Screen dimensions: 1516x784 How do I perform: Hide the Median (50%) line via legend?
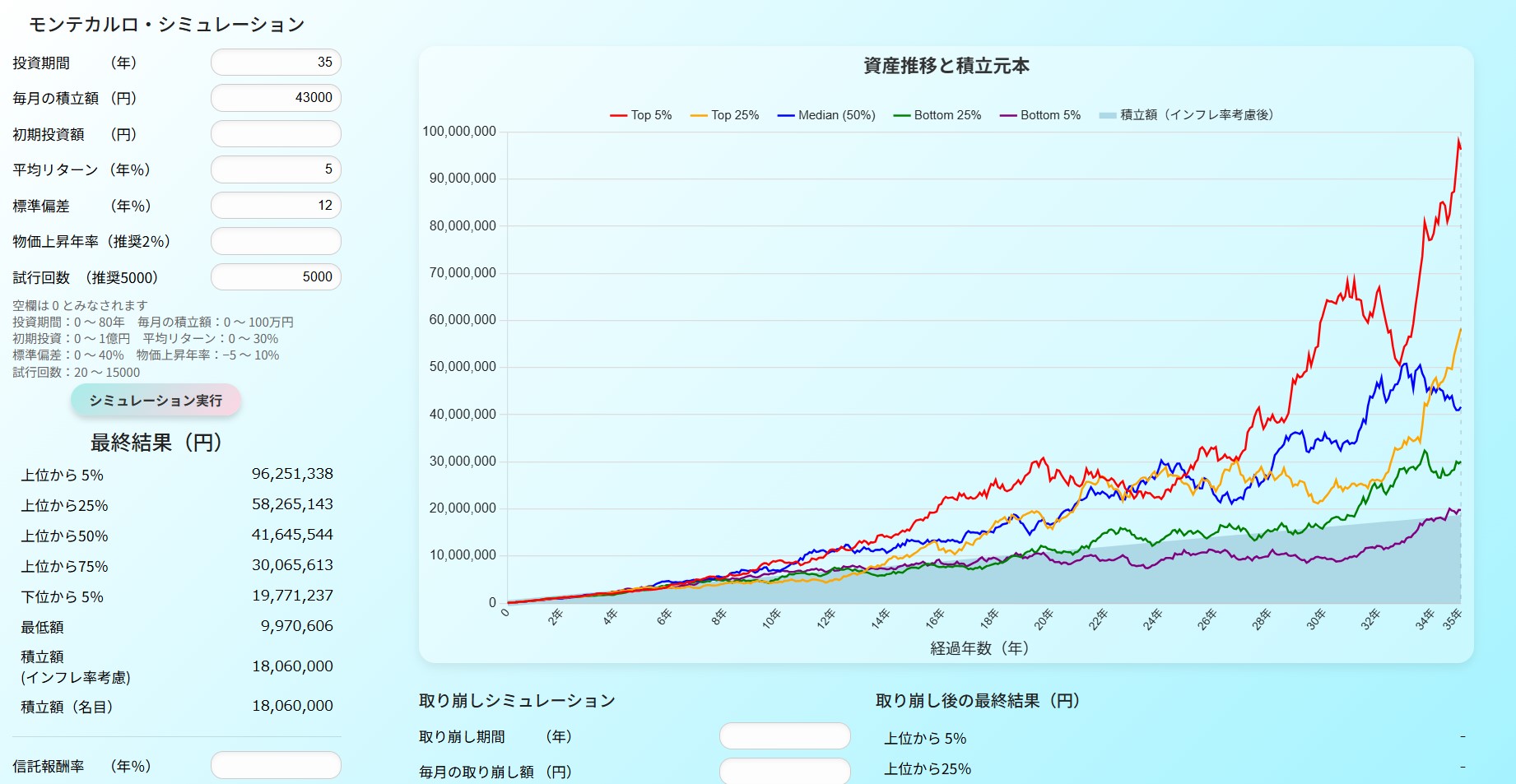[826, 115]
